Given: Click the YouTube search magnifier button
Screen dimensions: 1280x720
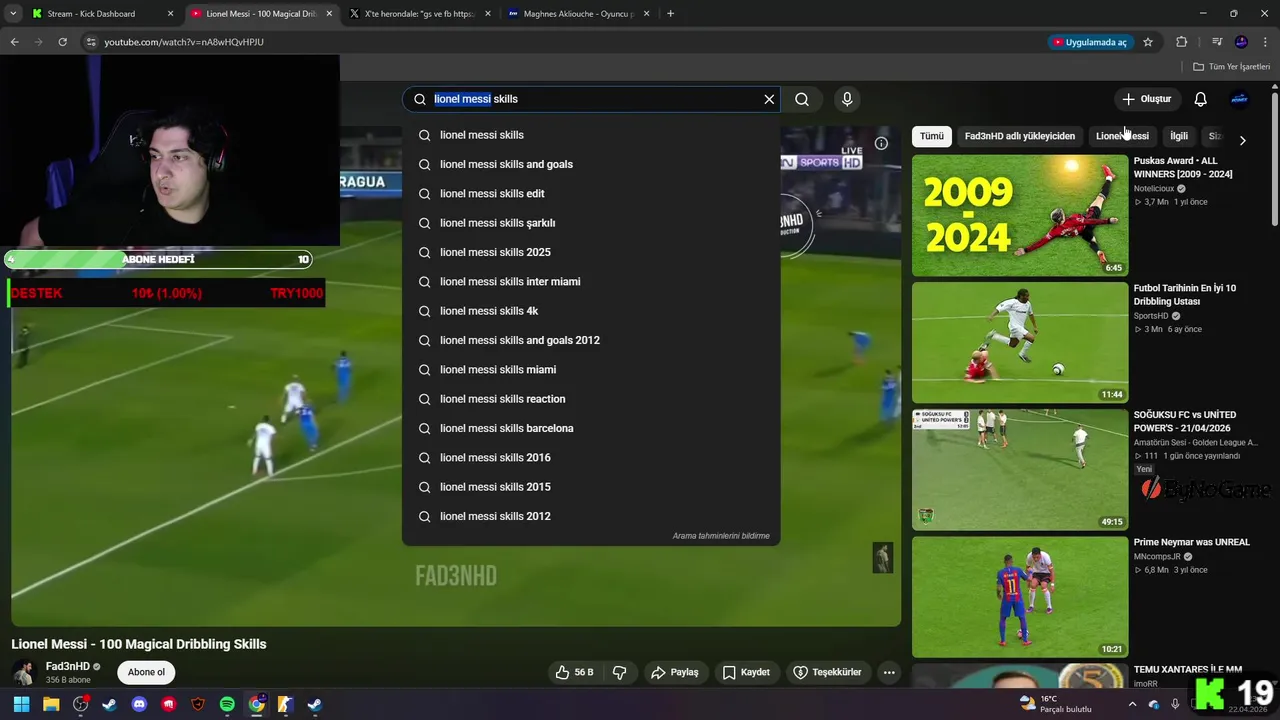Looking at the screenshot, I should [x=802, y=99].
